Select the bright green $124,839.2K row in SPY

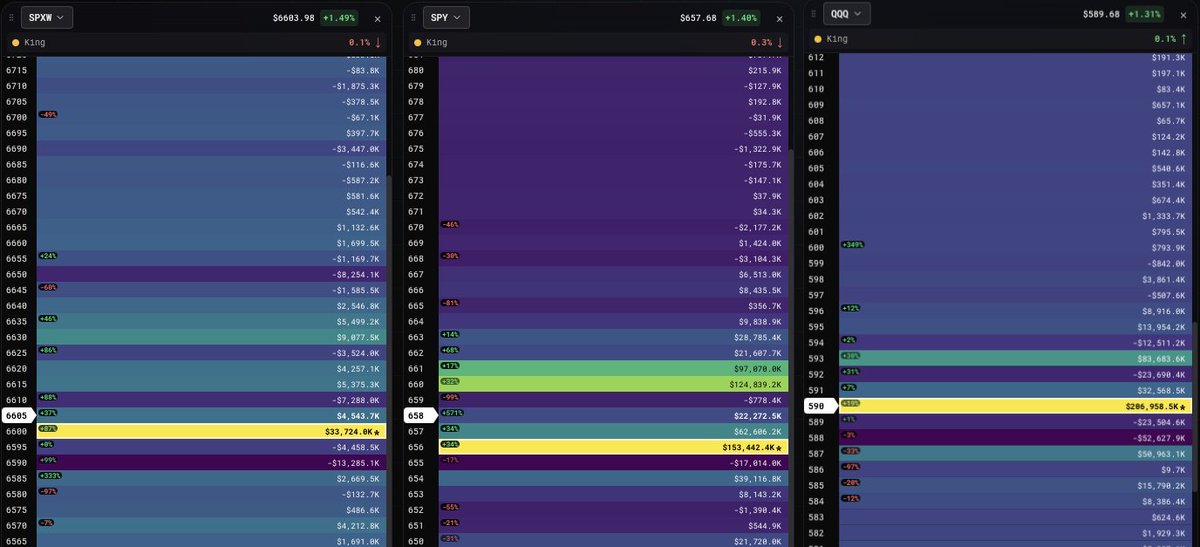point(614,384)
